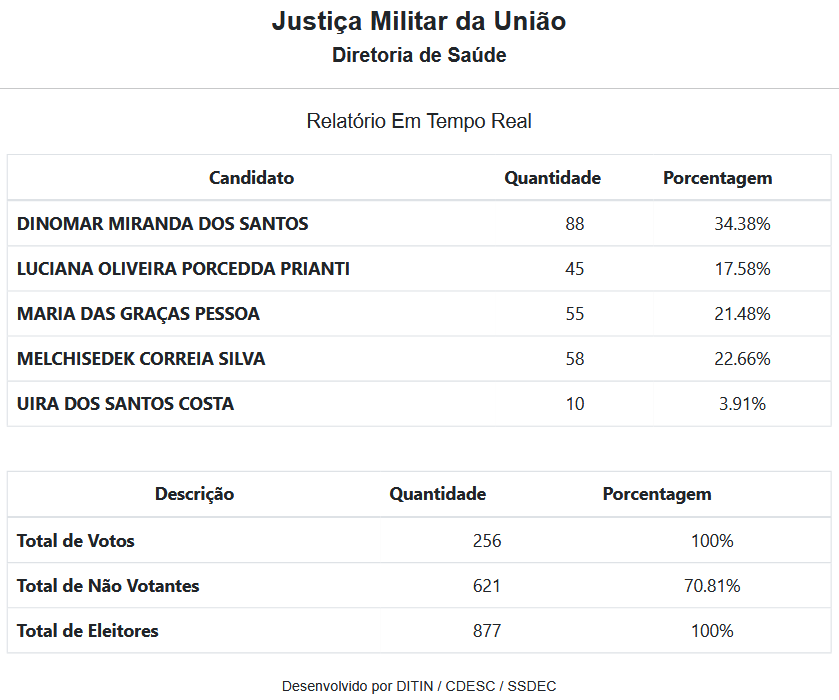Select the 3.91% percentage cell

click(x=742, y=404)
